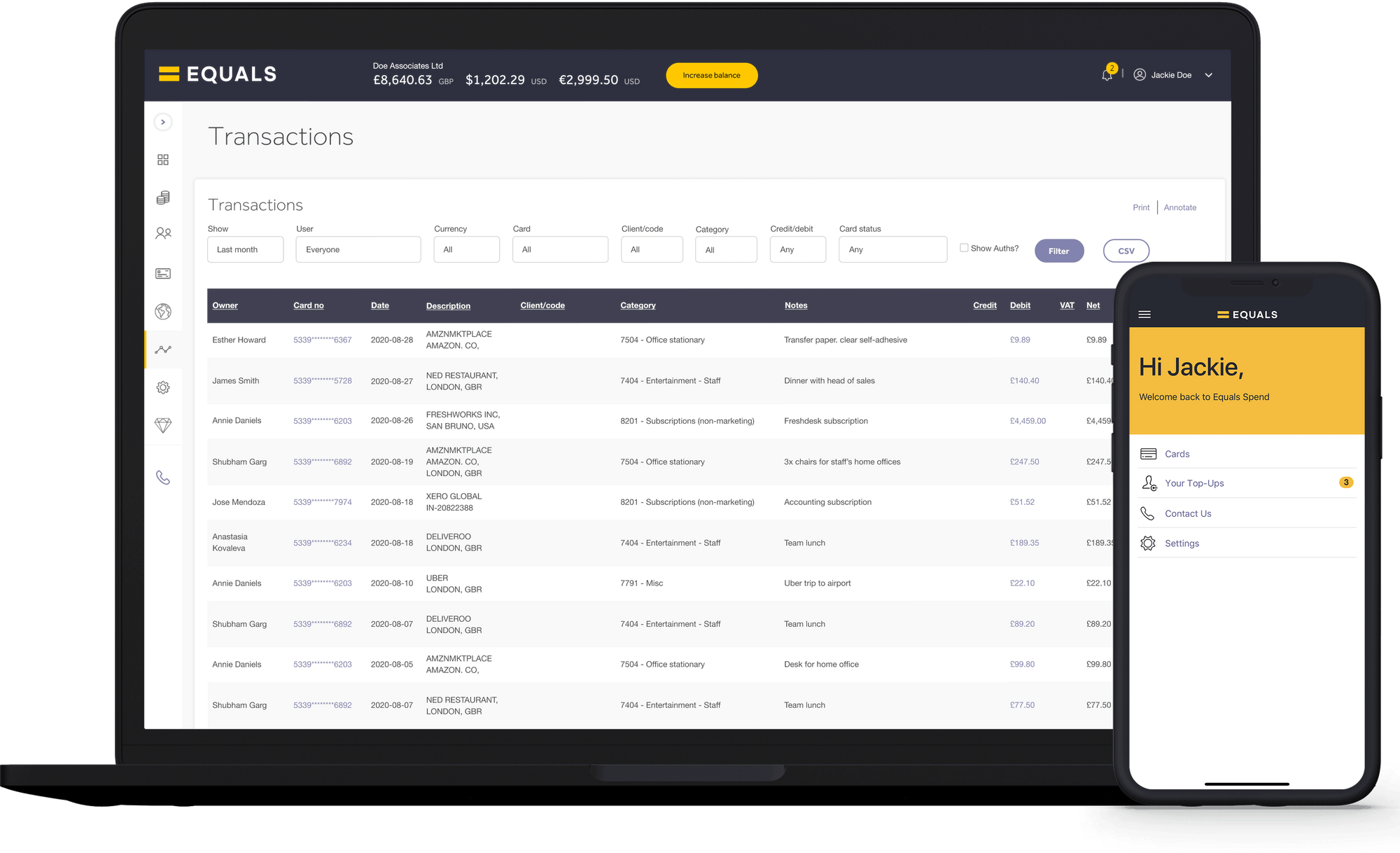Select the card management icon in the sidebar
1400x853 pixels.
point(163,273)
